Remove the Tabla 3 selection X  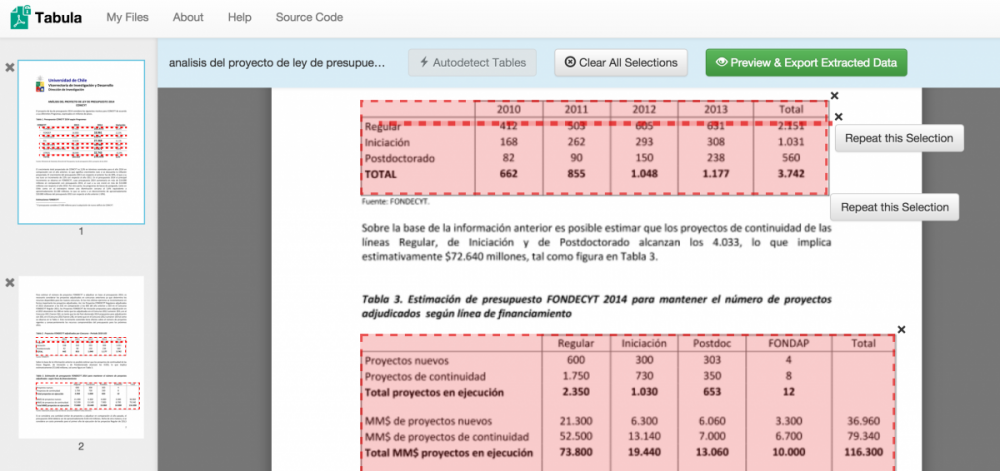click(x=901, y=329)
